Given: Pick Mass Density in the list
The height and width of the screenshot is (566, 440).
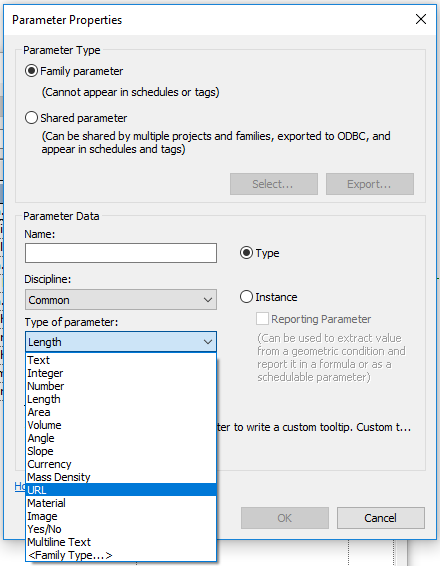Looking at the screenshot, I should tap(121, 477).
